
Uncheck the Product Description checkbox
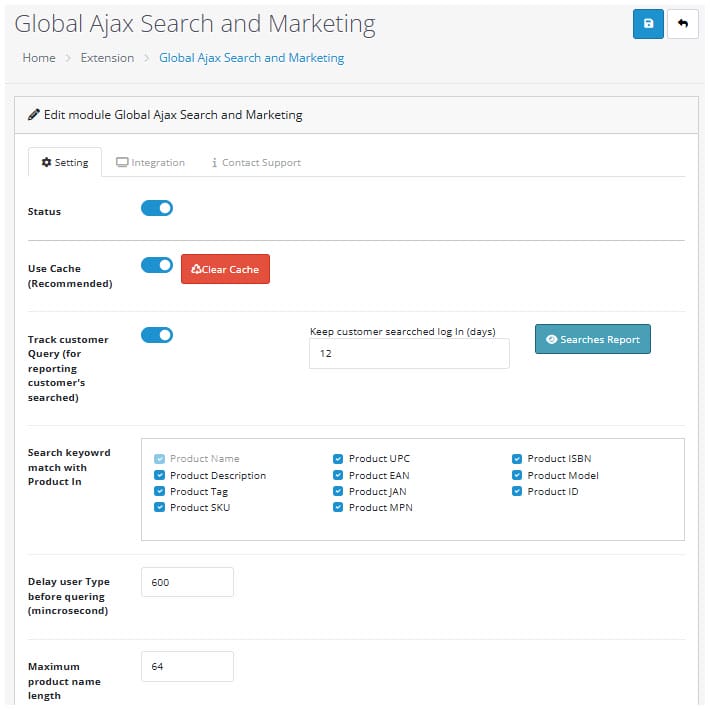pos(159,475)
